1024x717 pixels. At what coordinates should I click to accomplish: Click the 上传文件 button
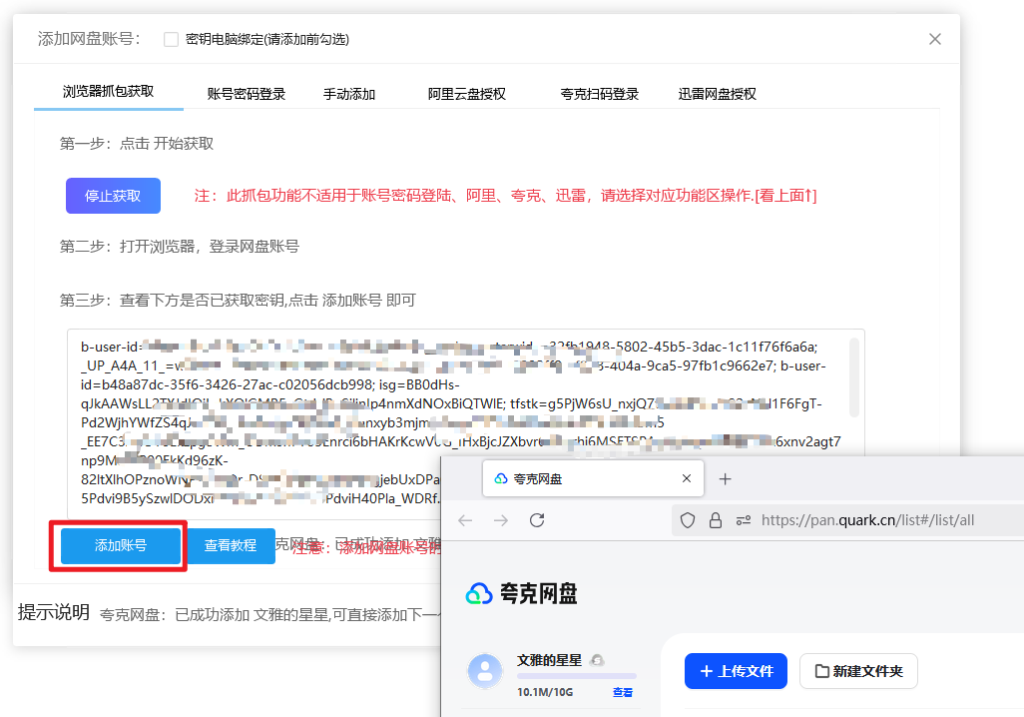click(x=735, y=671)
